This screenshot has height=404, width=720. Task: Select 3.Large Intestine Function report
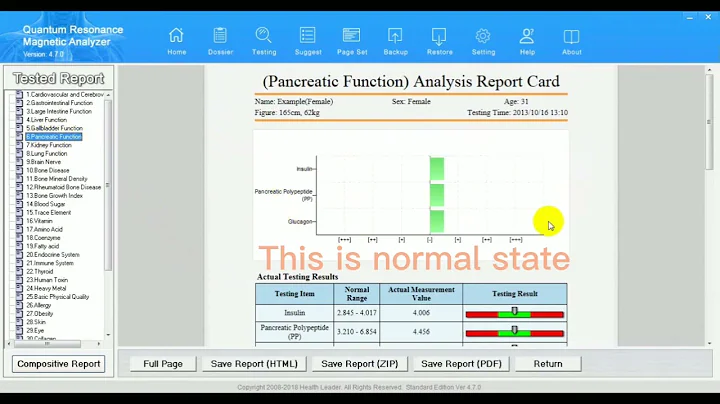pos(59,111)
